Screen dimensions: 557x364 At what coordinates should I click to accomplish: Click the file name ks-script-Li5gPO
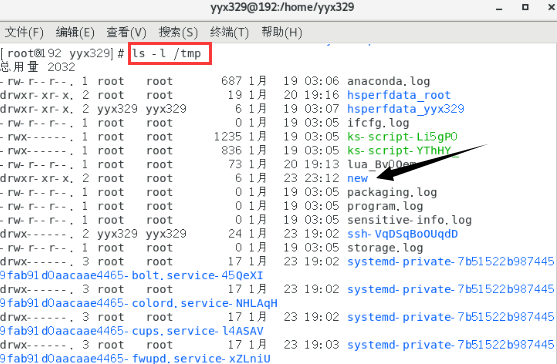(x=402, y=137)
